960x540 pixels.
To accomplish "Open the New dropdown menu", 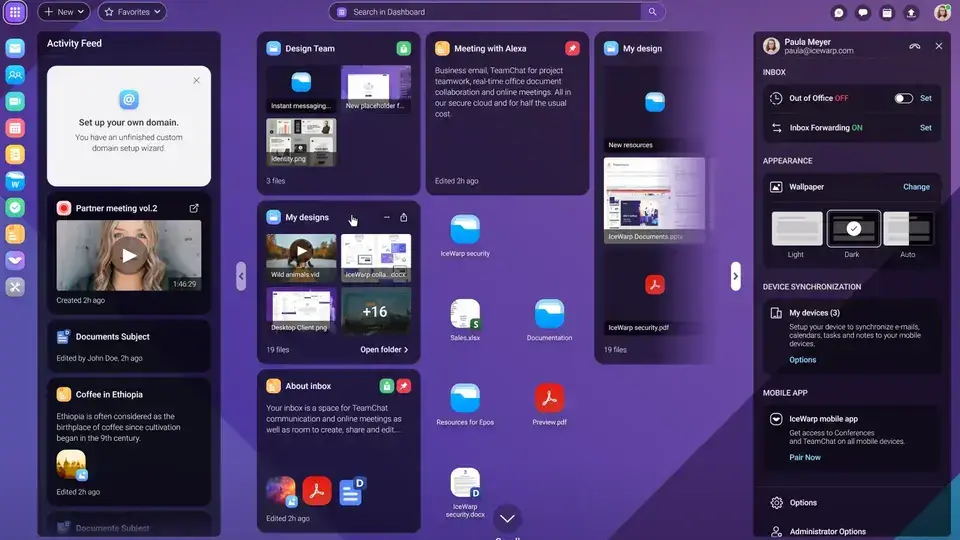I will [64, 12].
